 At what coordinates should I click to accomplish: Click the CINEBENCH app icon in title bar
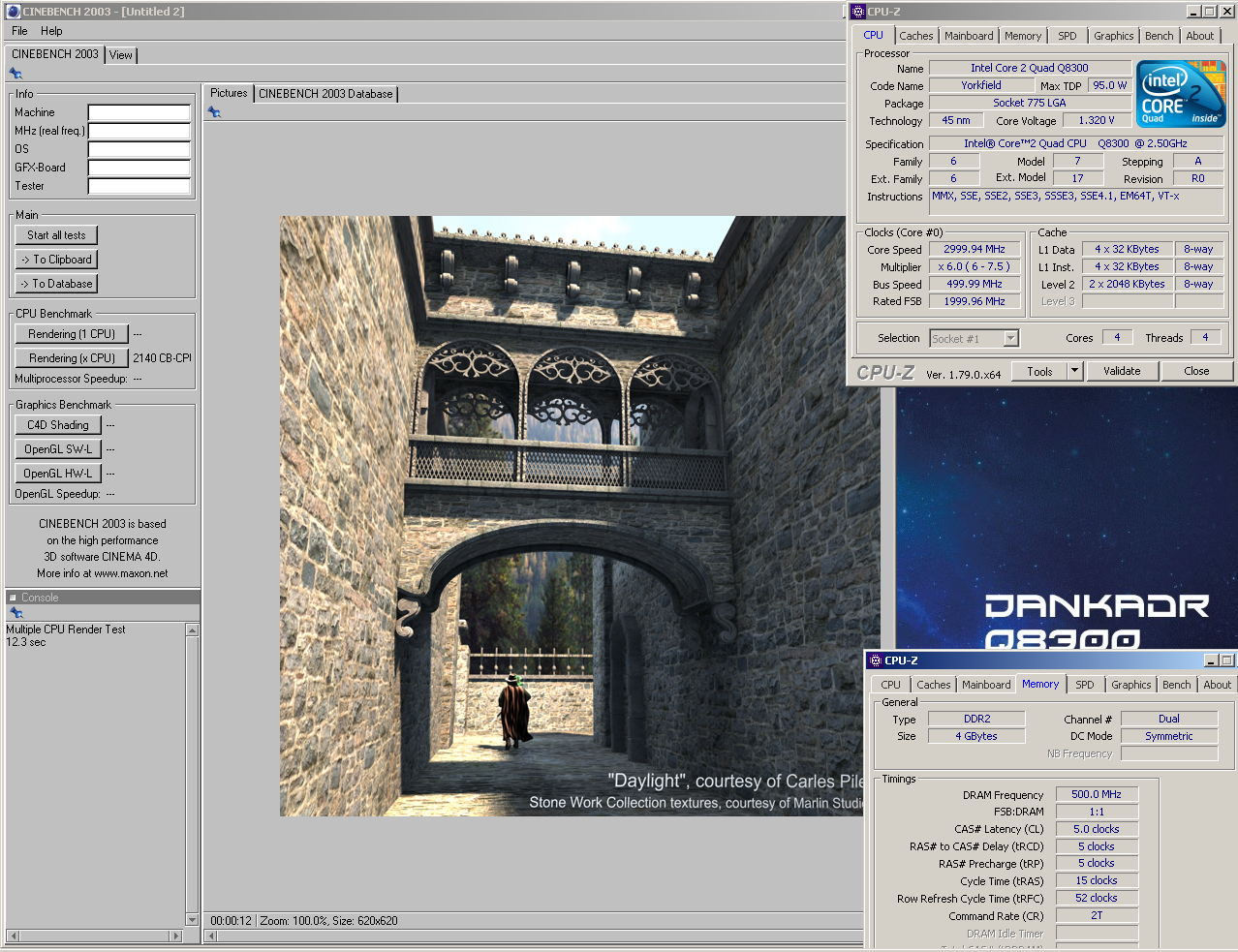pyautogui.click(x=14, y=12)
